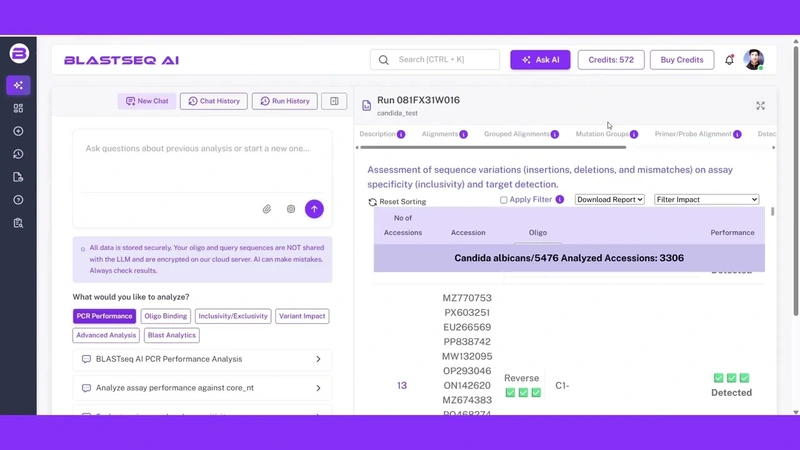800x450 pixels.
Task: Expand Analyze assay performance against core_nt prompt
Action: pyautogui.click(x=203, y=388)
